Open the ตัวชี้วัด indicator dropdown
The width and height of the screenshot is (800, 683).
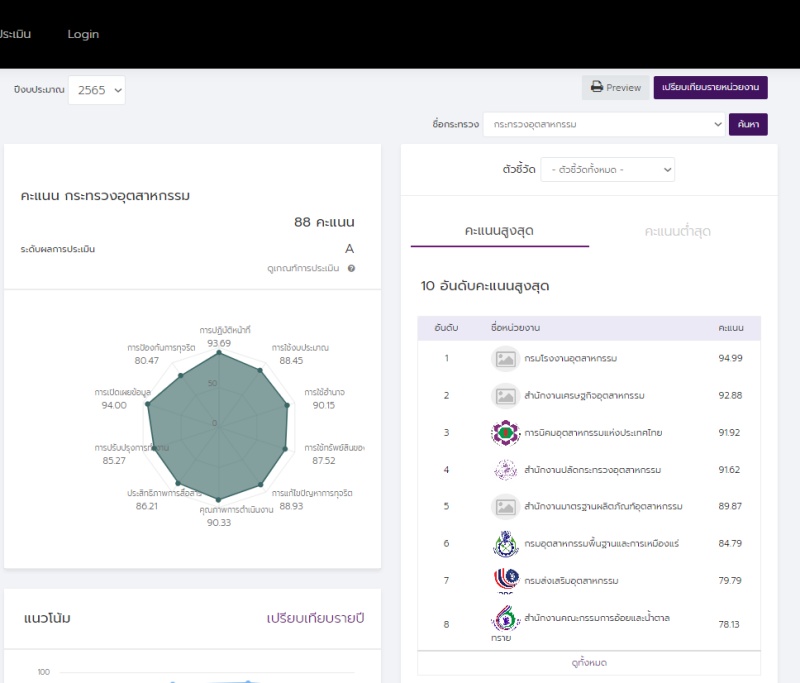point(607,170)
